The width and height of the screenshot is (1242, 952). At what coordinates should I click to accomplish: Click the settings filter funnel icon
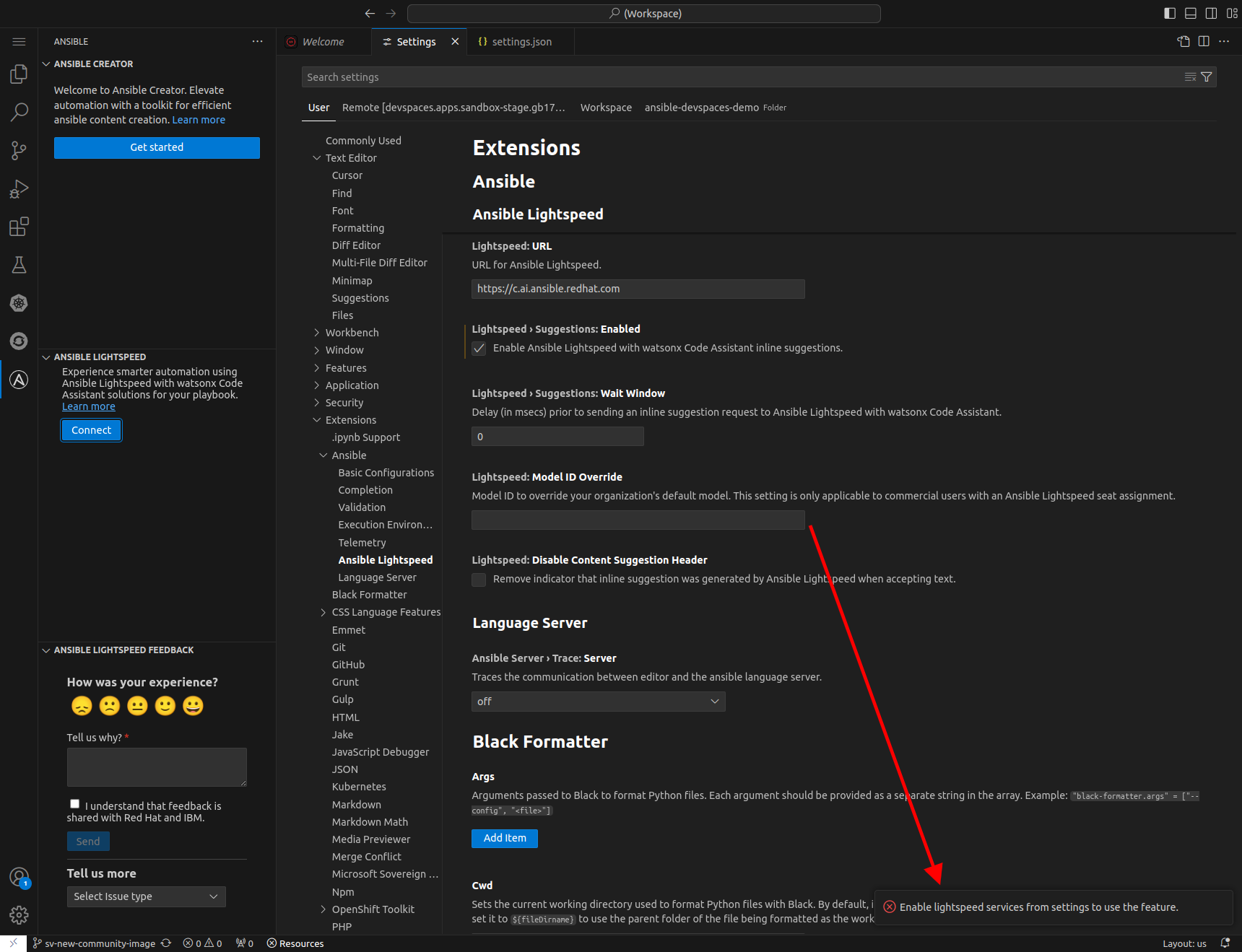[1206, 77]
